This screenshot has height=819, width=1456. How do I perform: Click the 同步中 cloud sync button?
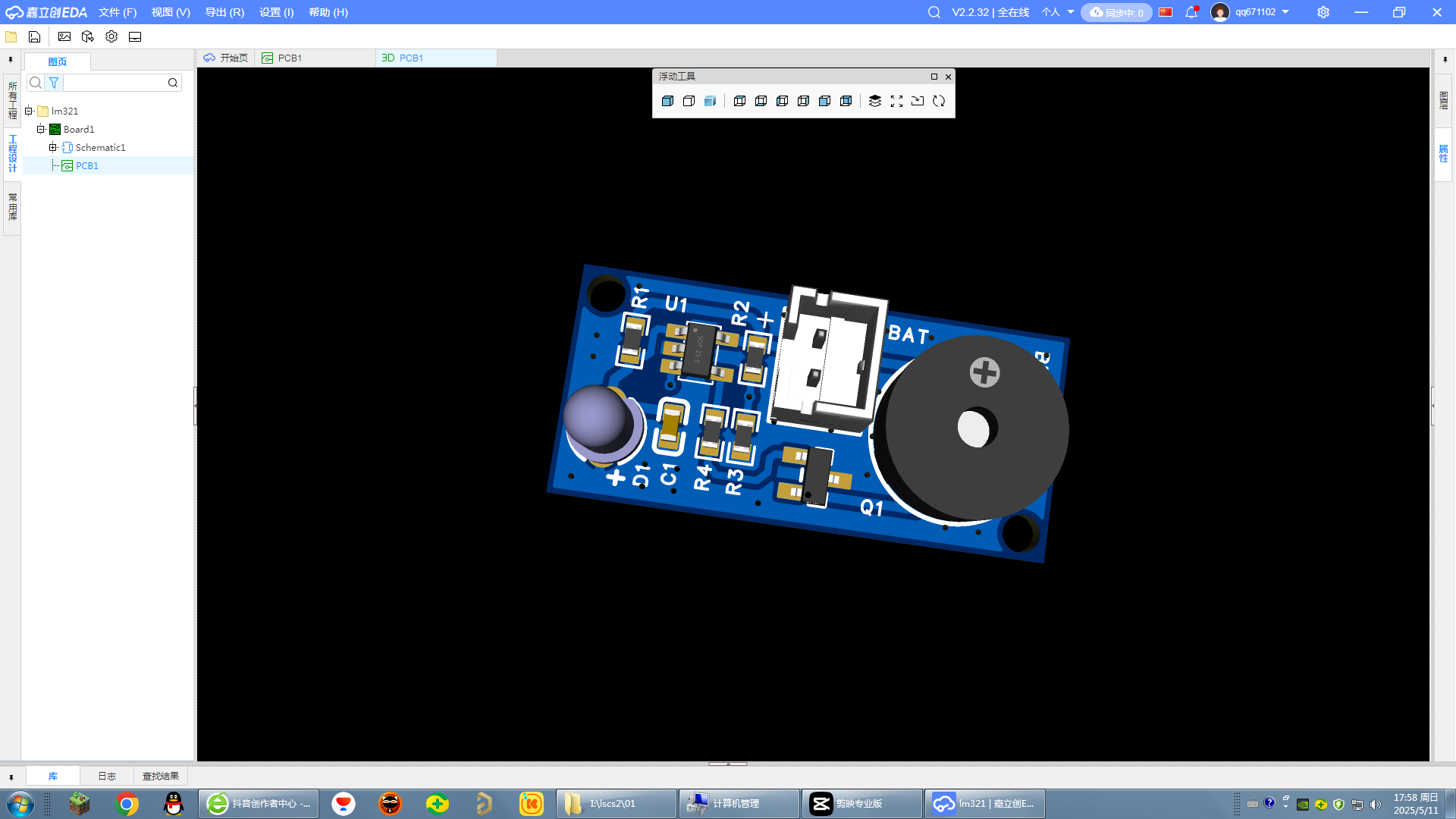pyautogui.click(x=1116, y=12)
